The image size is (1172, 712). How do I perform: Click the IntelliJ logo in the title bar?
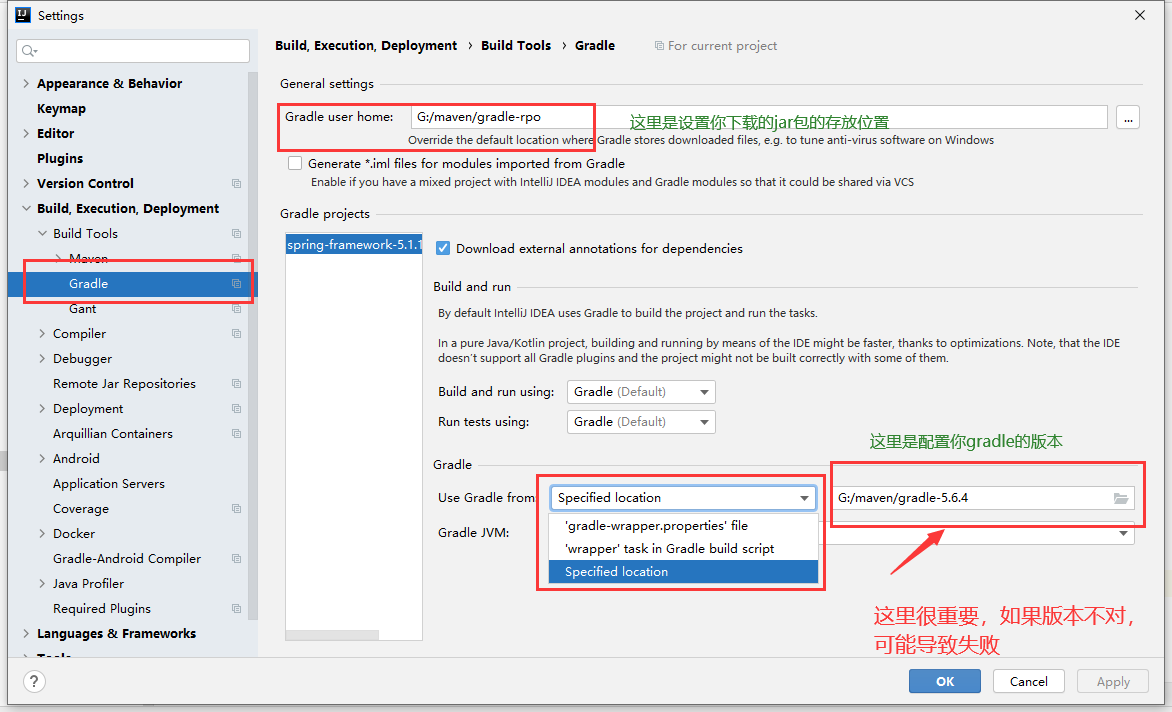pos(23,15)
